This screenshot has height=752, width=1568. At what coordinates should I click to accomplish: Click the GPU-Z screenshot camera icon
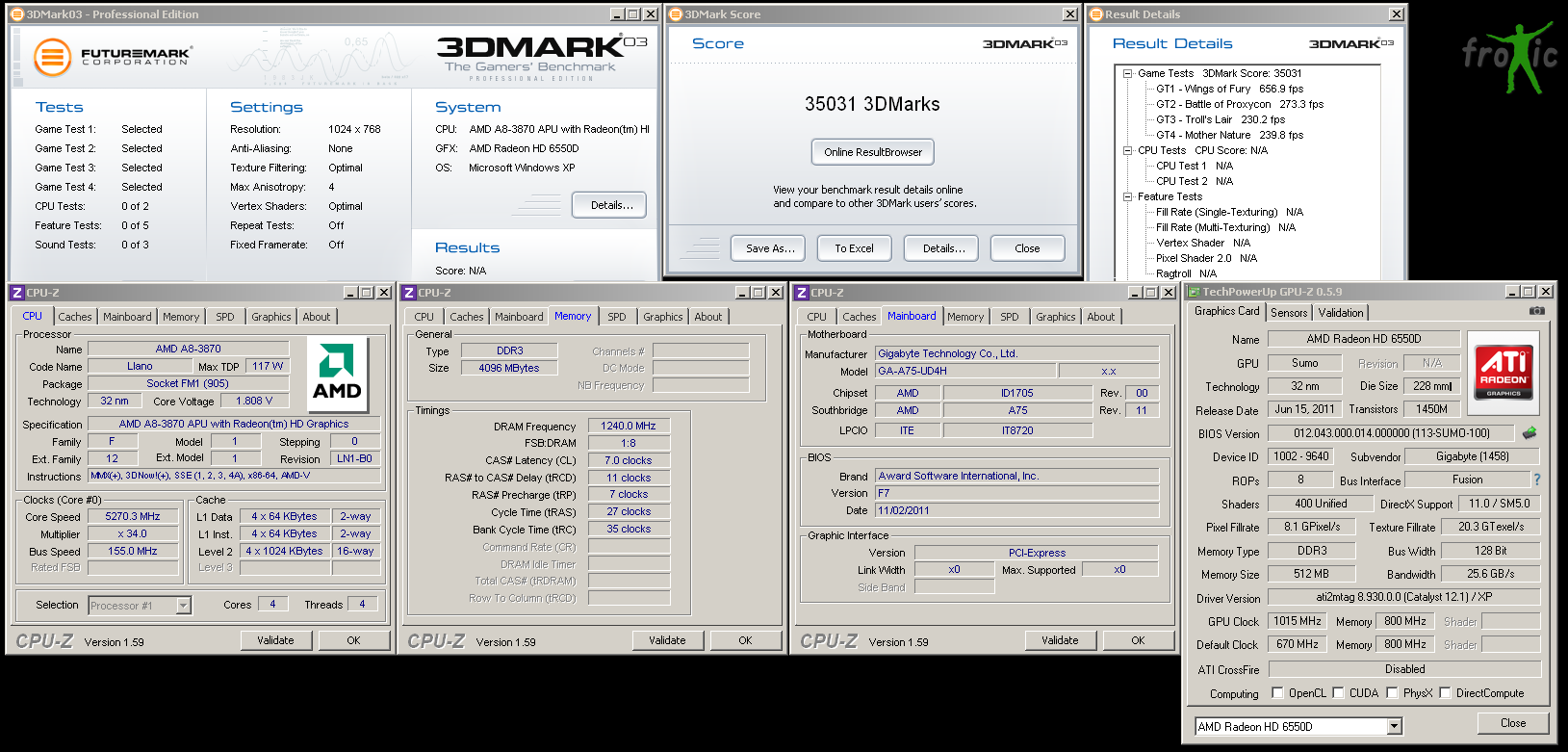pos(1536,311)
